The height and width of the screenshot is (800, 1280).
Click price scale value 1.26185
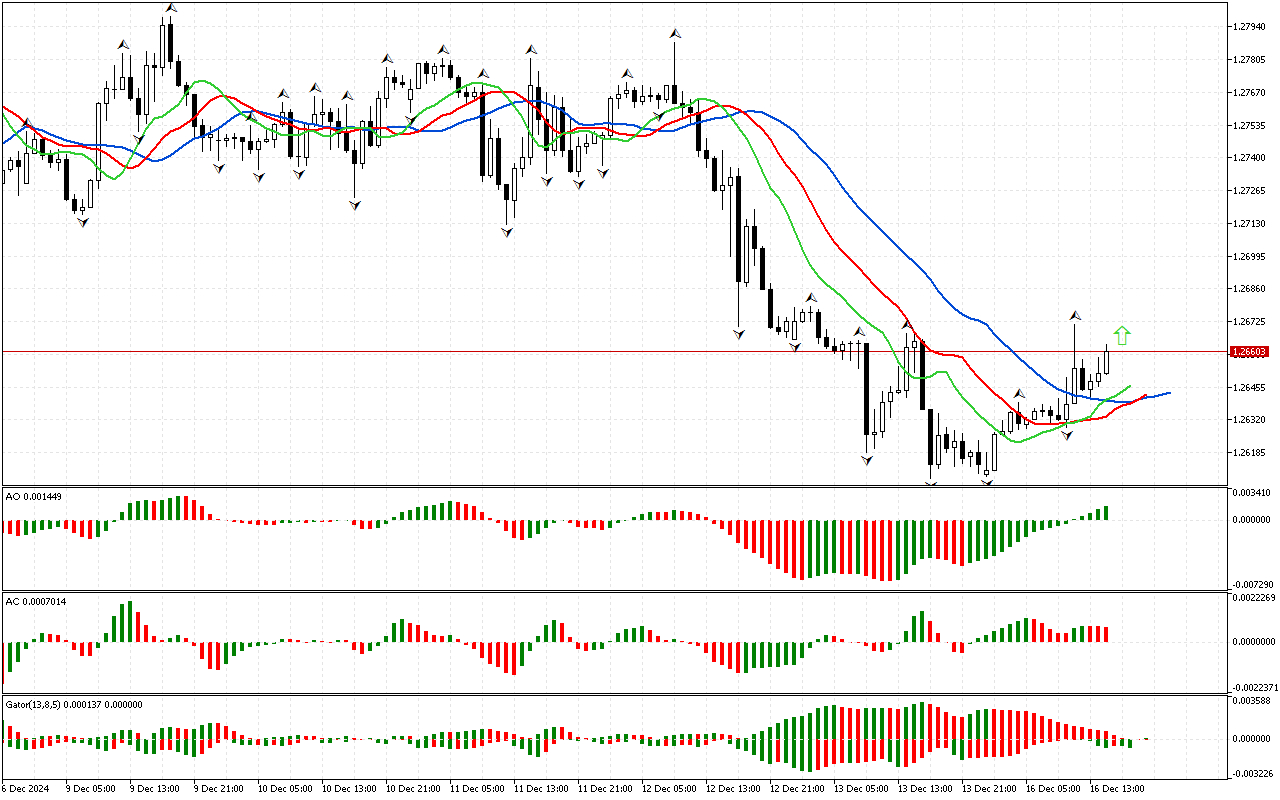1250,453
